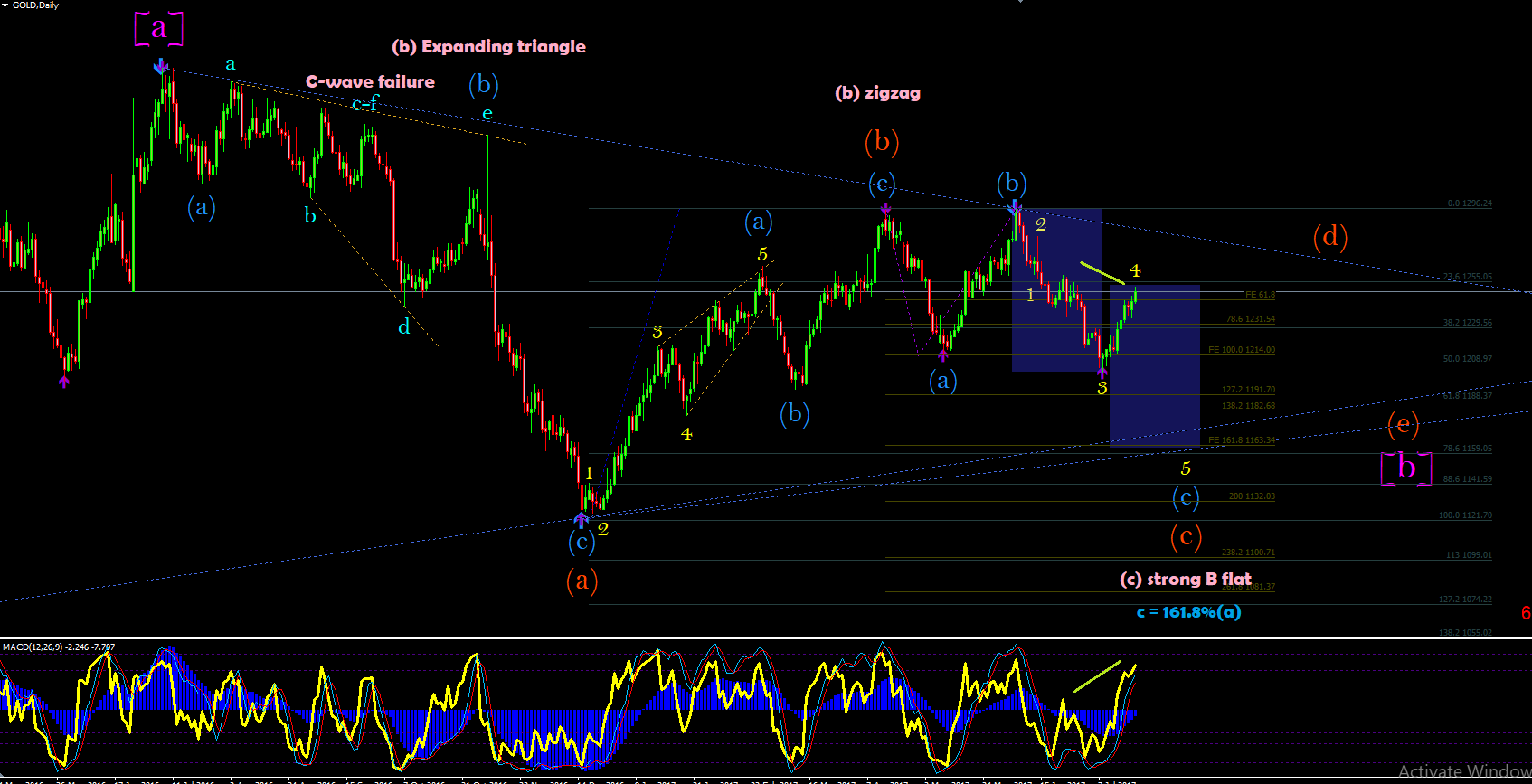Click the "127.2 1191.70" expansion label
Screen dimensions: 1532x784
pyautogui.click(x=1248, y=390)
